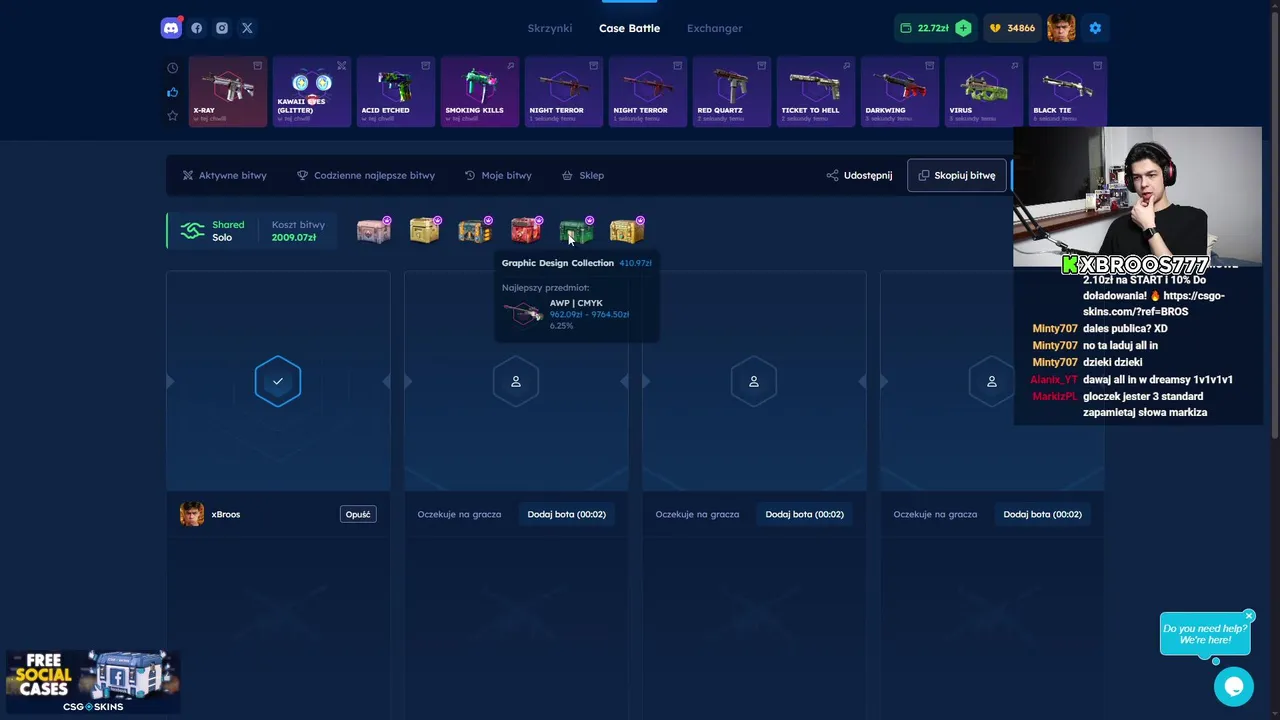Open the Black Tie drop card

[x=1068, y=92]
